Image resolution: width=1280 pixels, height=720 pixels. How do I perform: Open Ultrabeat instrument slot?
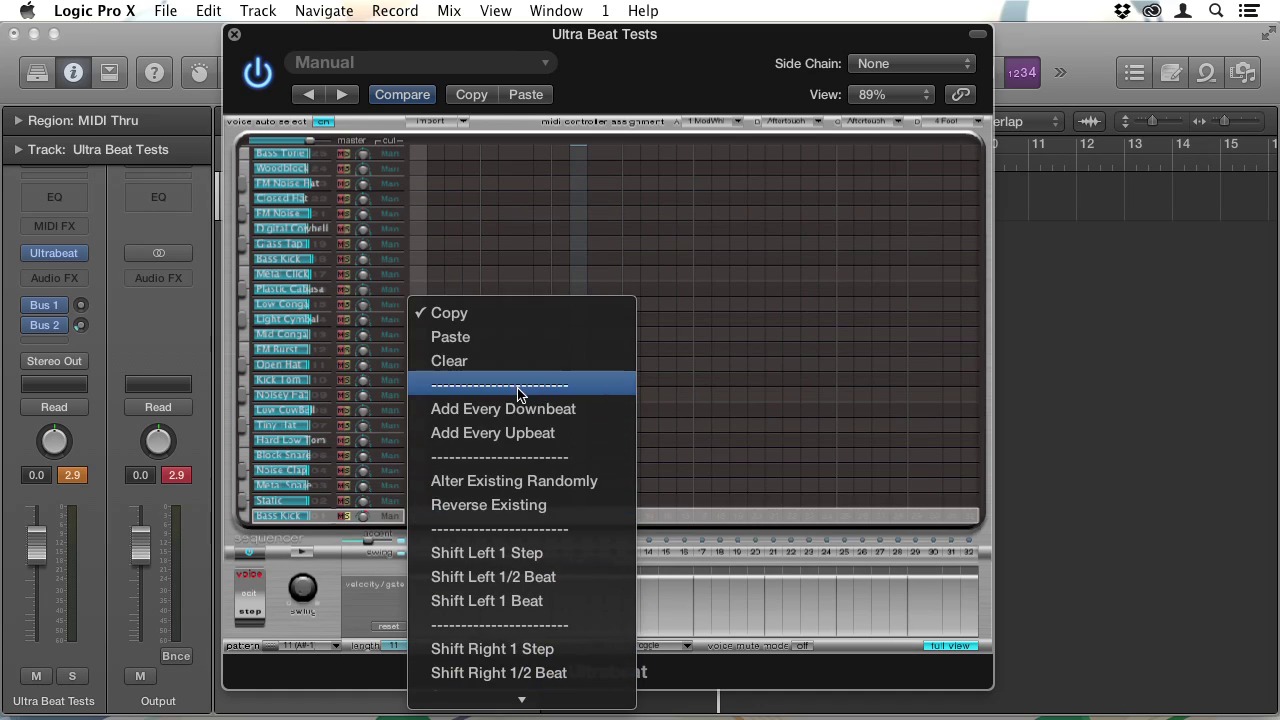(x=54, y=253)
